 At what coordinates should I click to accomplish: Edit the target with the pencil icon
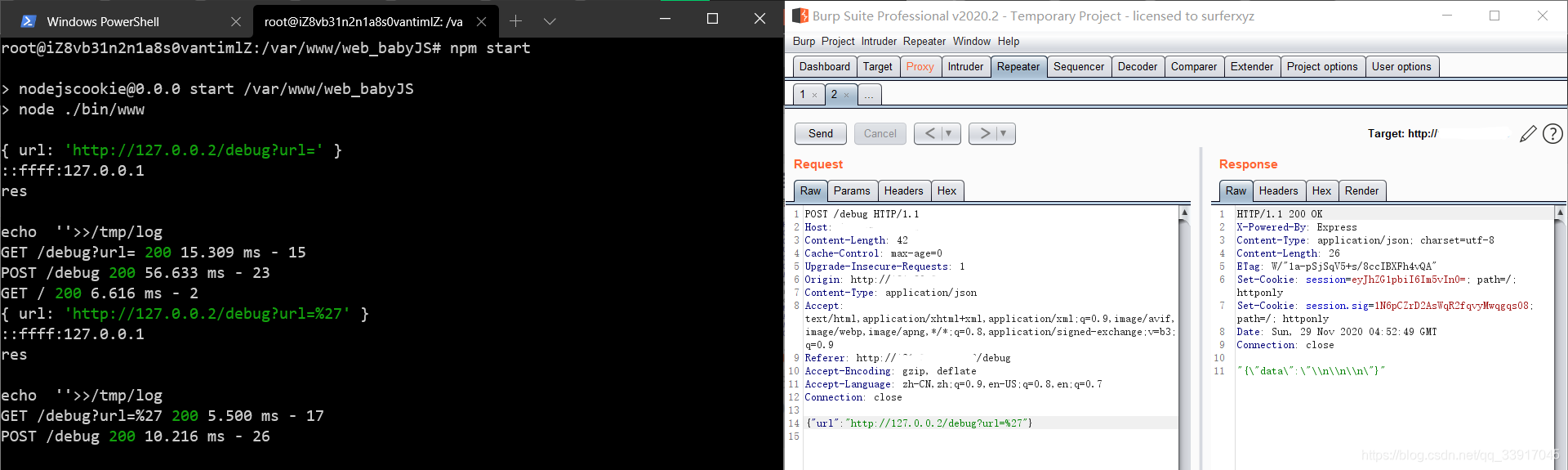pyautogui.click(x=1528, y=133)
